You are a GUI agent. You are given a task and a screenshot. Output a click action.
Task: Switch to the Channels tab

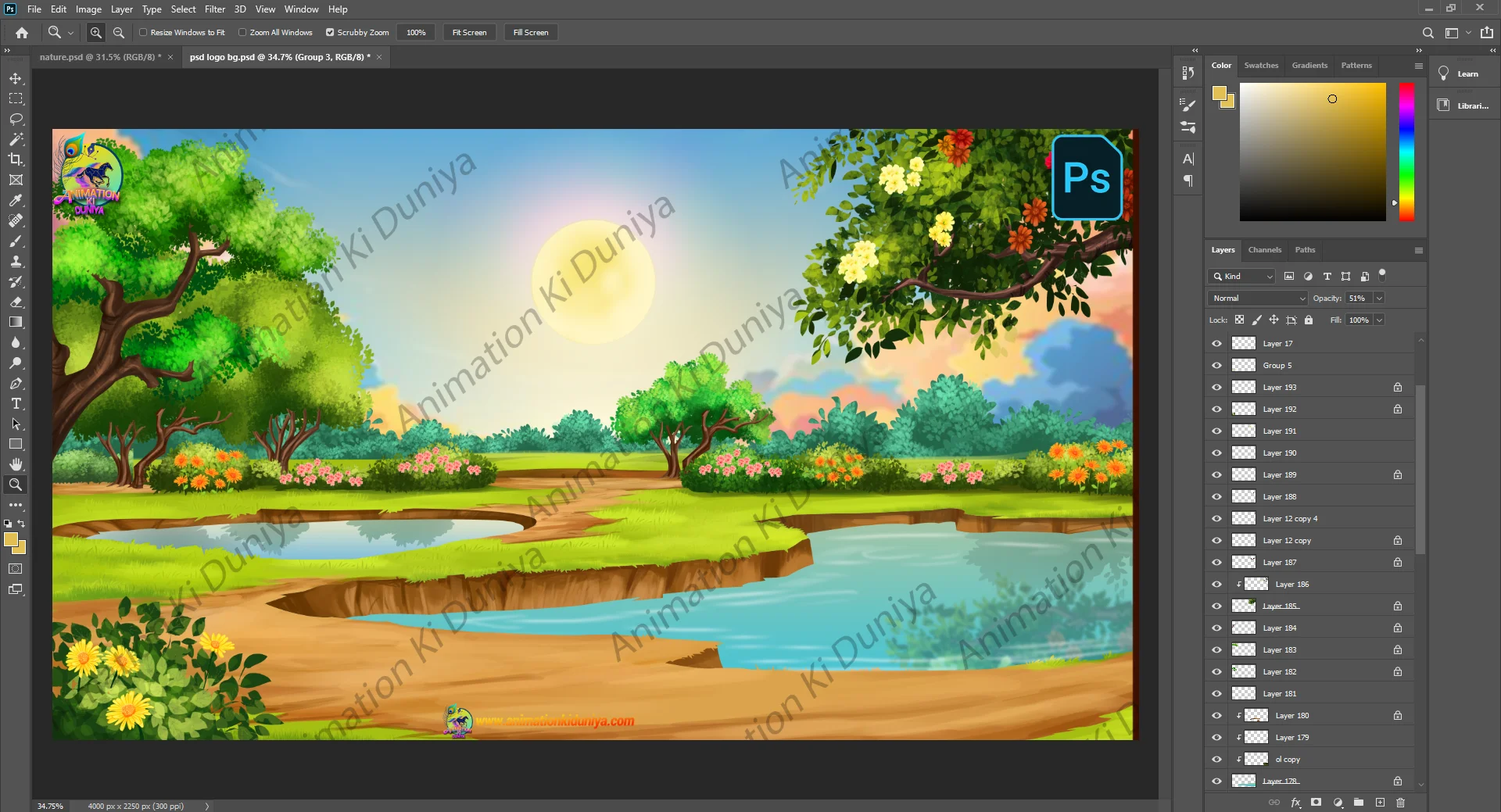point(1264,250)
